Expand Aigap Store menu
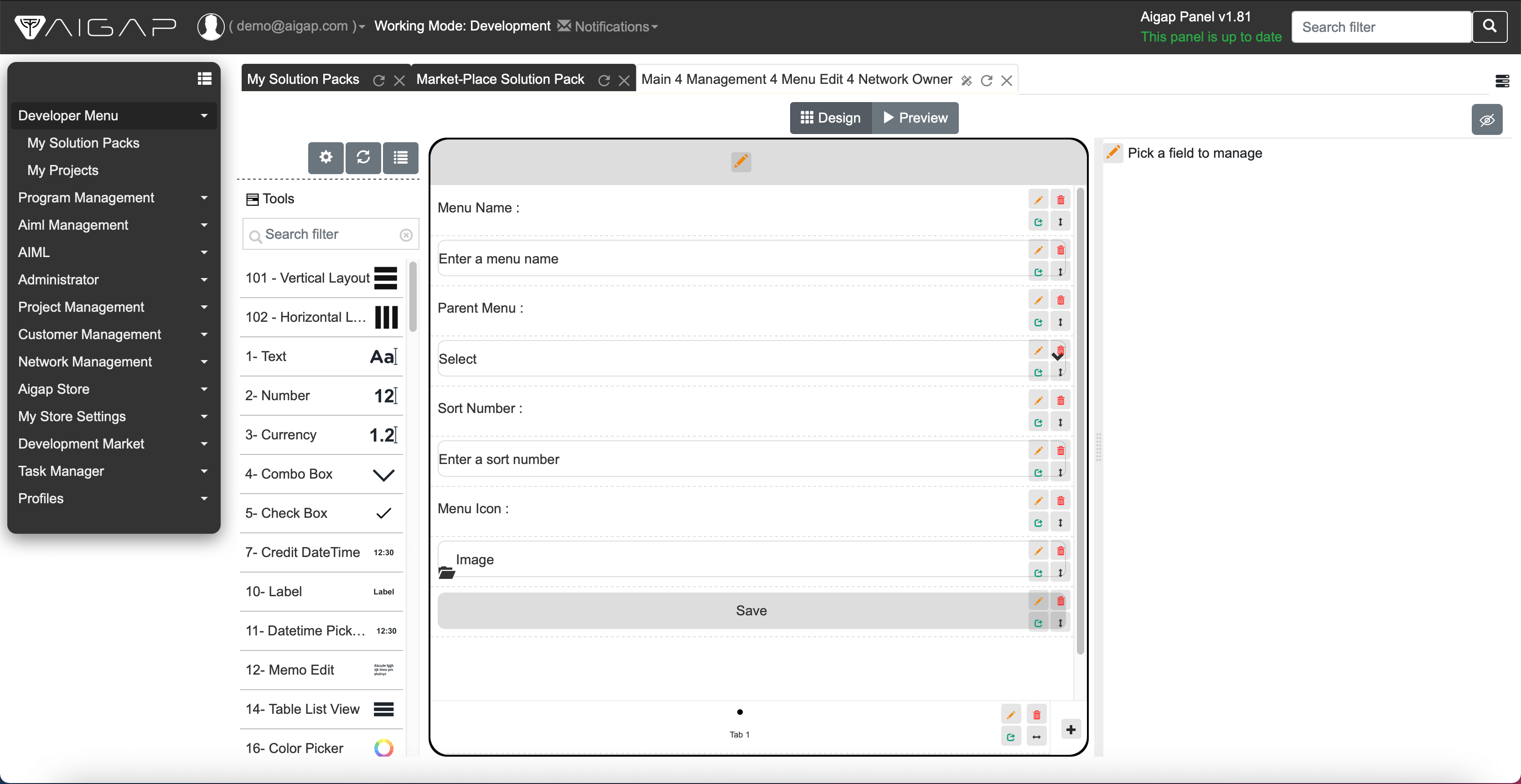Viewport: 1521px width, 784px height. pyautogui.click(x=114, y=389)
